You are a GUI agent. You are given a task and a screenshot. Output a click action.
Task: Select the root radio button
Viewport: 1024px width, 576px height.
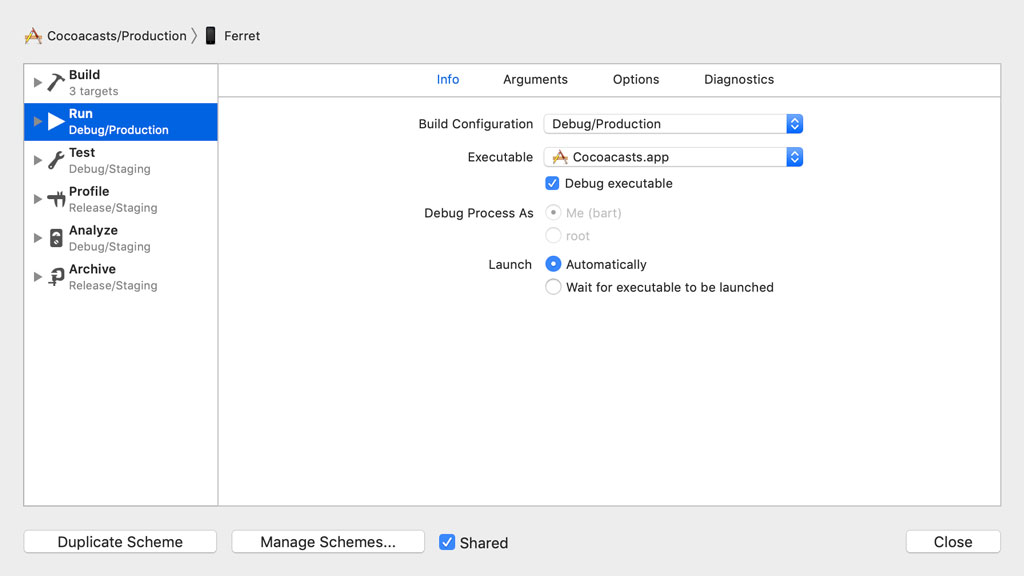pos(553,236)
